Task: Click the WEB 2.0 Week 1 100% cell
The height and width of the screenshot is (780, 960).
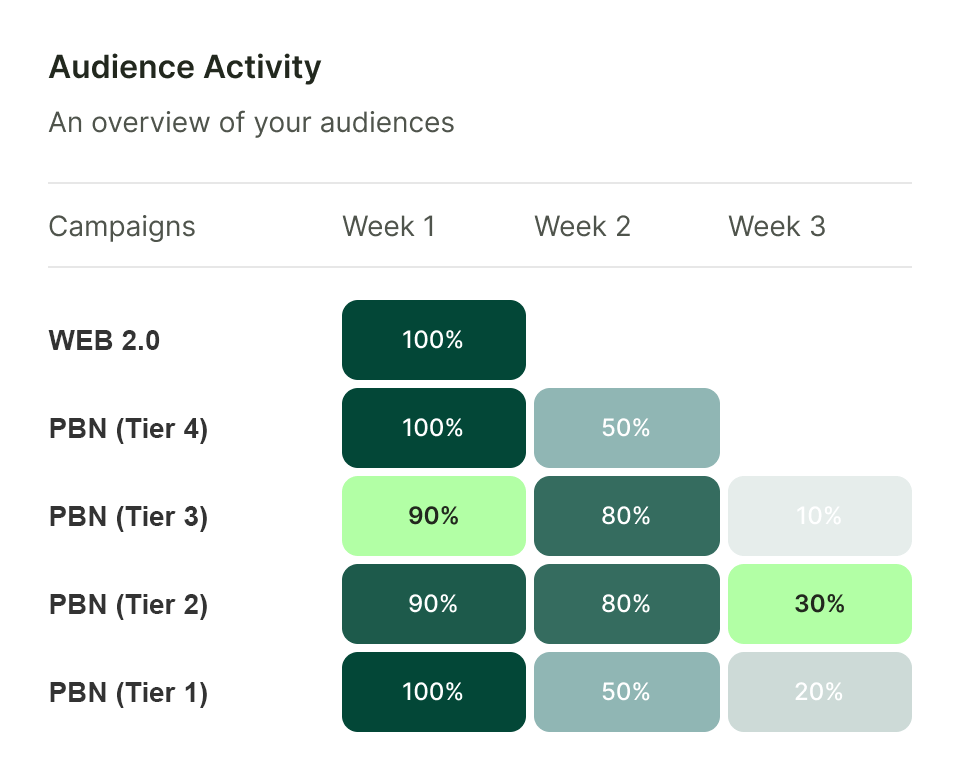Action: 433,340
